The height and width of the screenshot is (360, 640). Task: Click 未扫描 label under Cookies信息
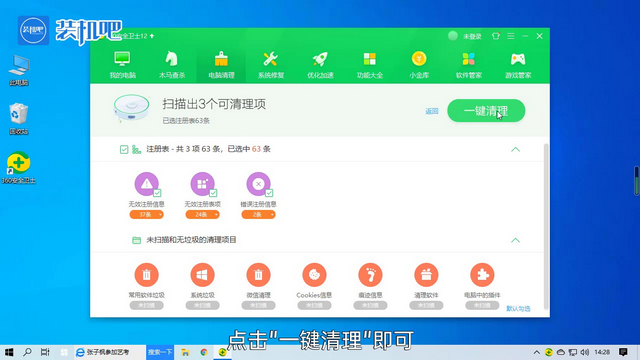(314, 305)
